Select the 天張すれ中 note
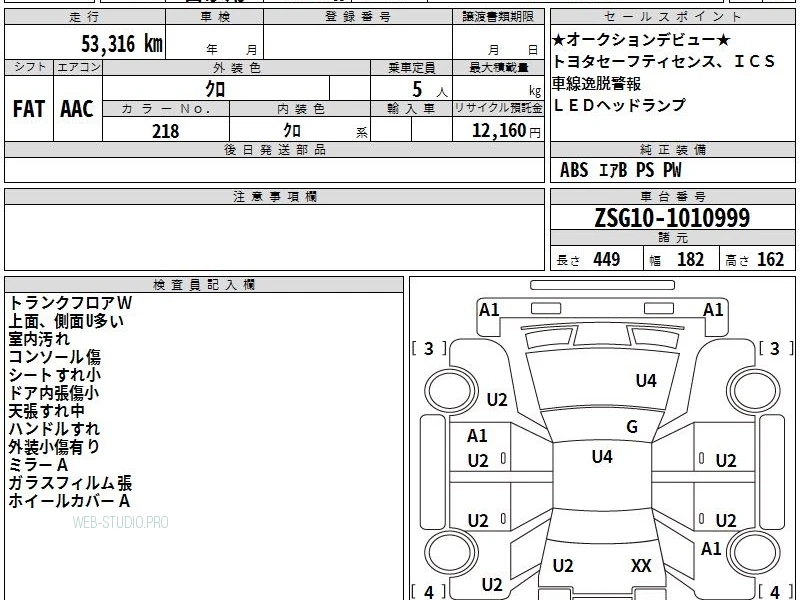Screen dimensions: 800x600 pyautogui.click(x=46, y=411)
